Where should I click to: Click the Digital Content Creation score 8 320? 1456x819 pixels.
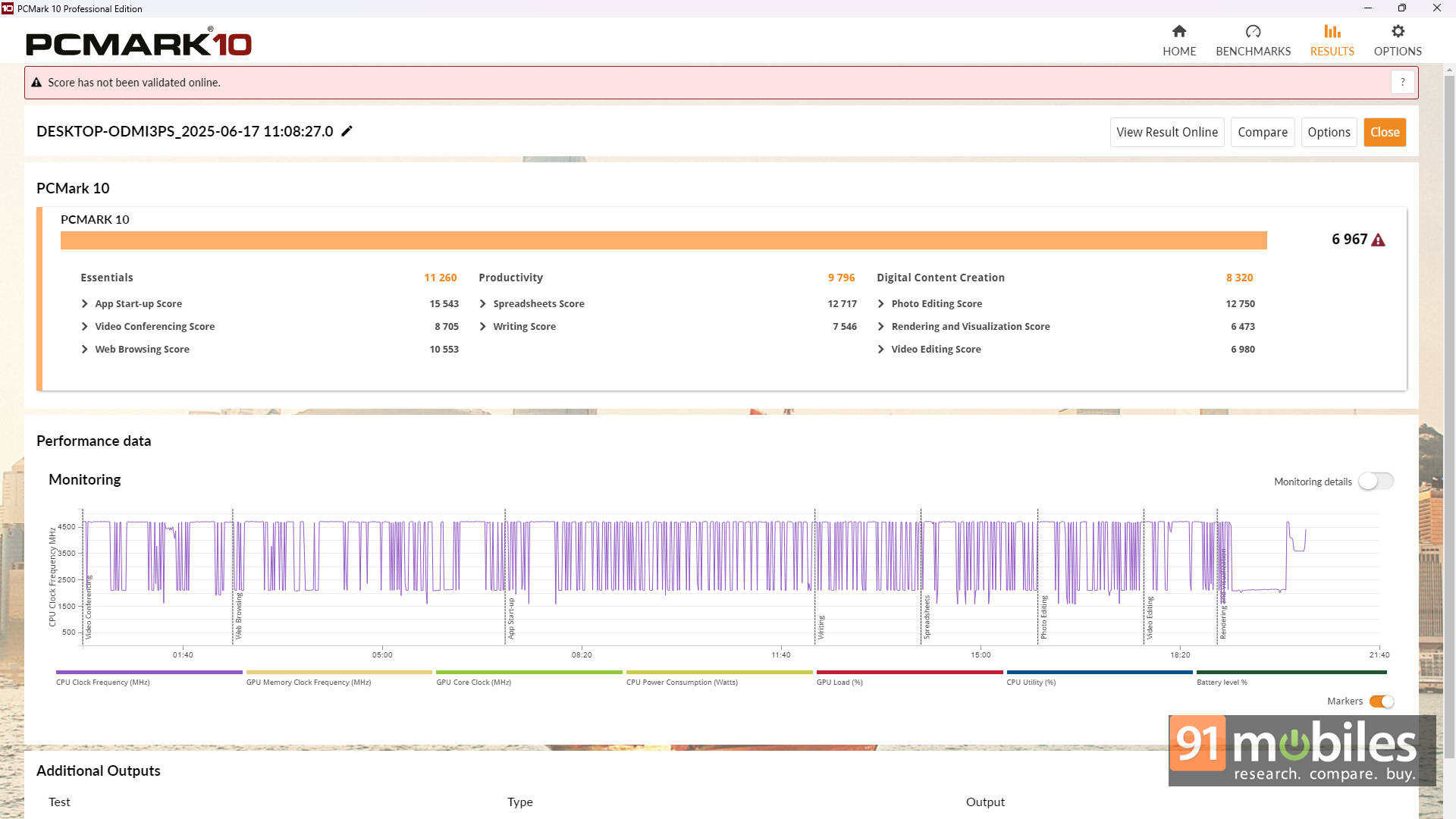pos(1239,278)
